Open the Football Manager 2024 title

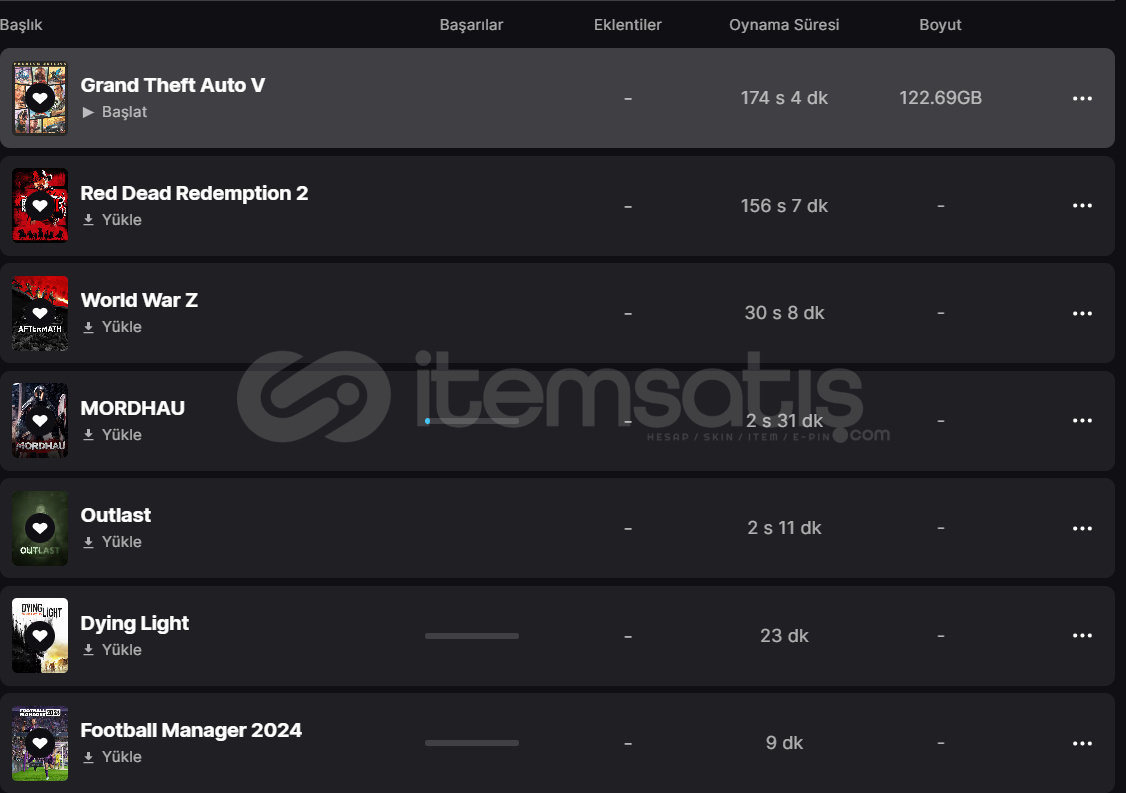point(191,730)
